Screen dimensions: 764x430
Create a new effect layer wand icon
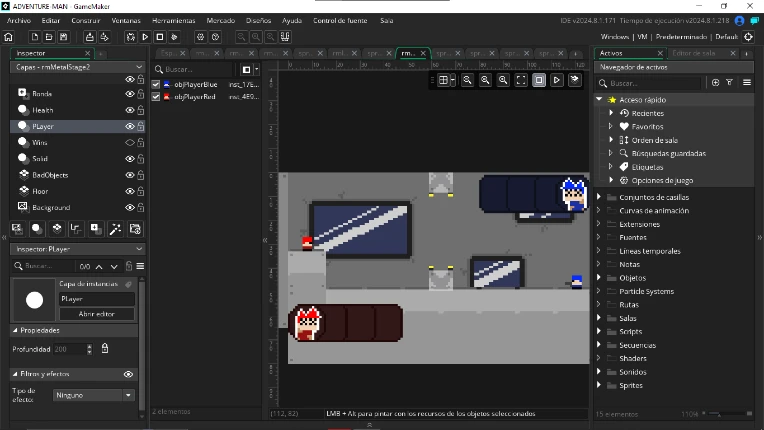point(115,229)
